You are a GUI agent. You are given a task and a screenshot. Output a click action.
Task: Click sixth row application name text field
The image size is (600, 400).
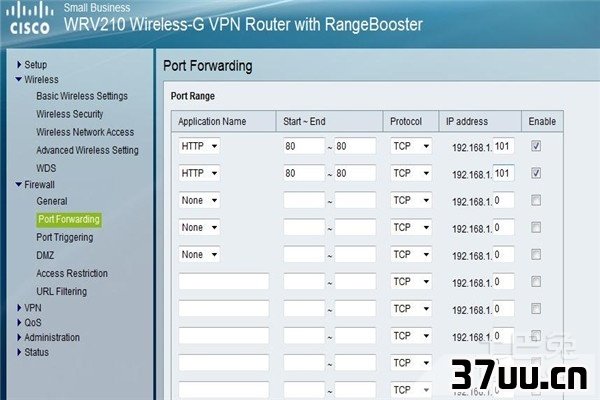(224, 282)
